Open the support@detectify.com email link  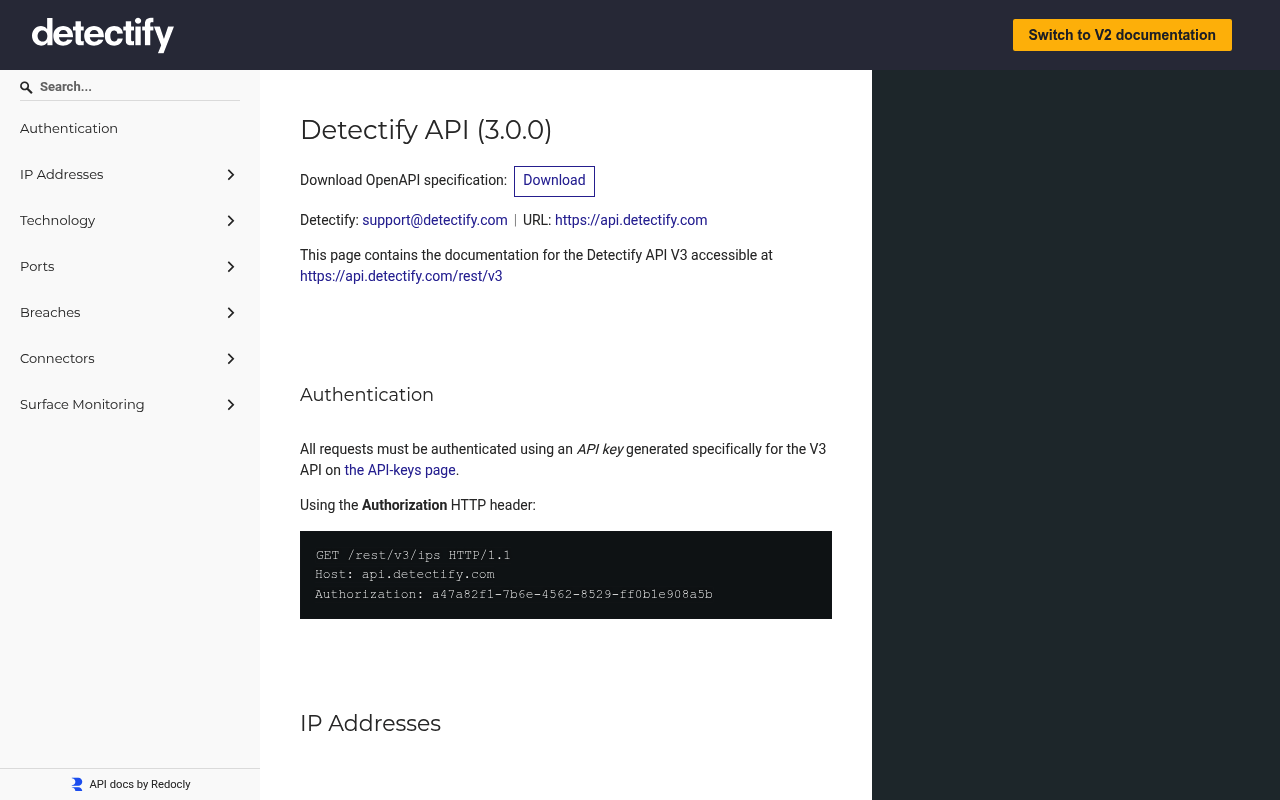click(x=435, y=220)
